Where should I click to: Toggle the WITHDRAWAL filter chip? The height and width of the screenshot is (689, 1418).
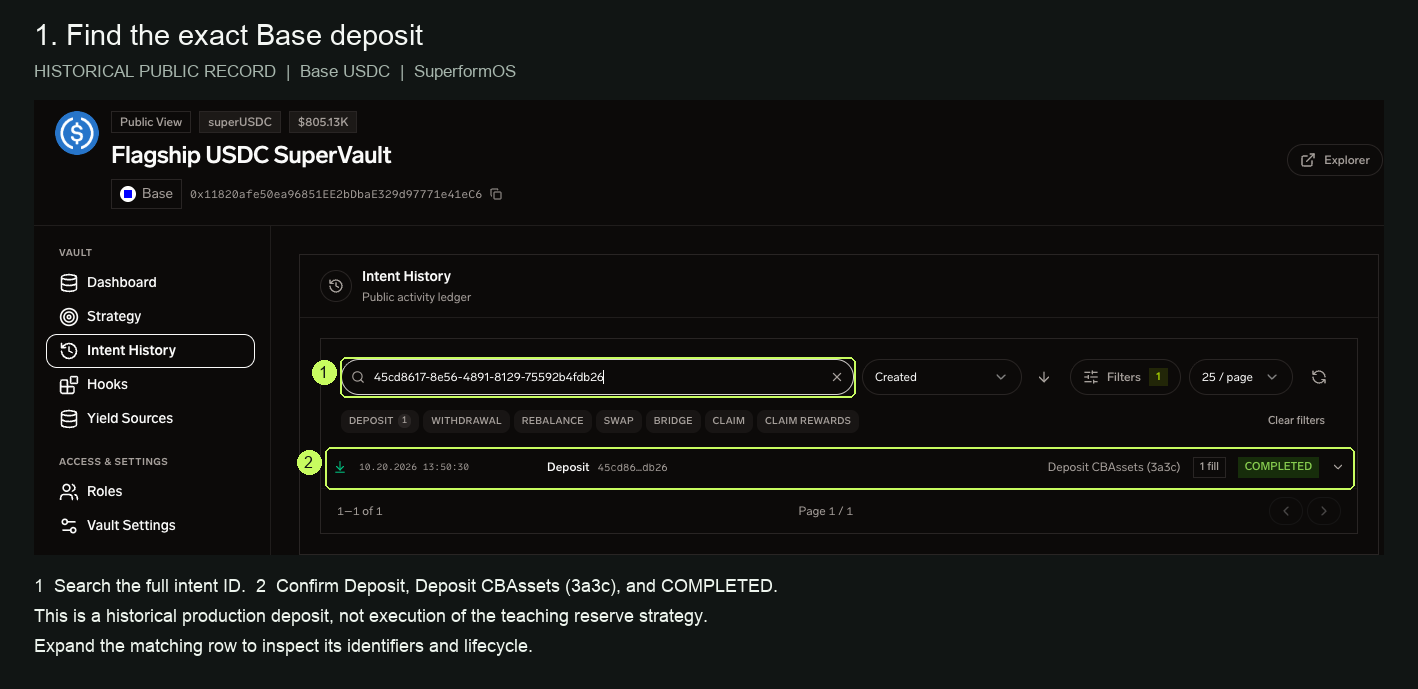(x=466, y=421)
